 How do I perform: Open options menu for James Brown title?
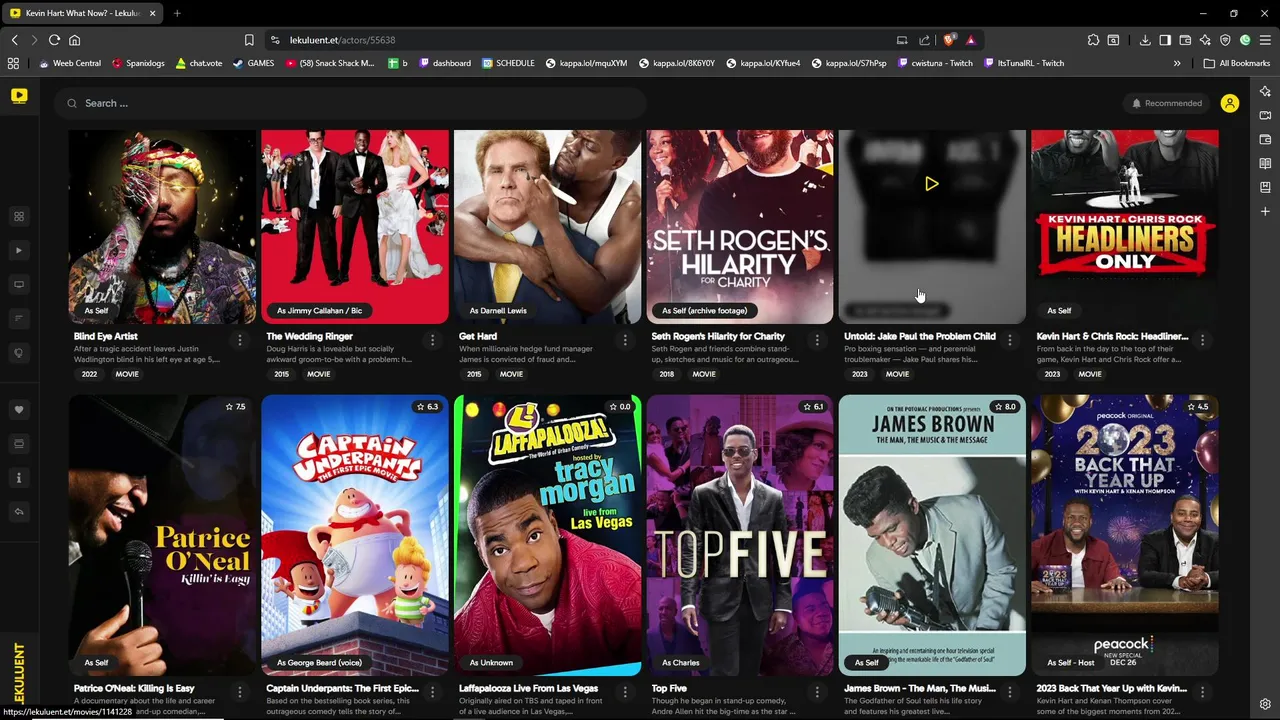(1010, 692)
